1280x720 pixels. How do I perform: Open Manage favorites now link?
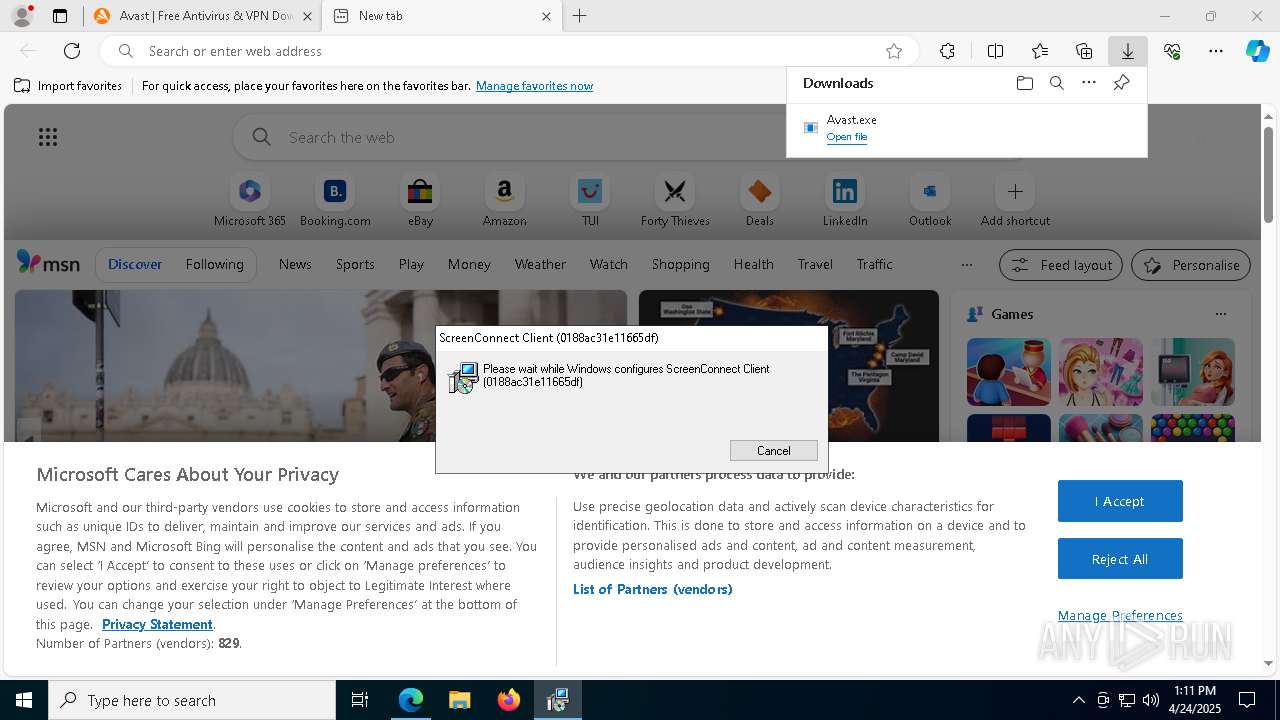(534, 86)
